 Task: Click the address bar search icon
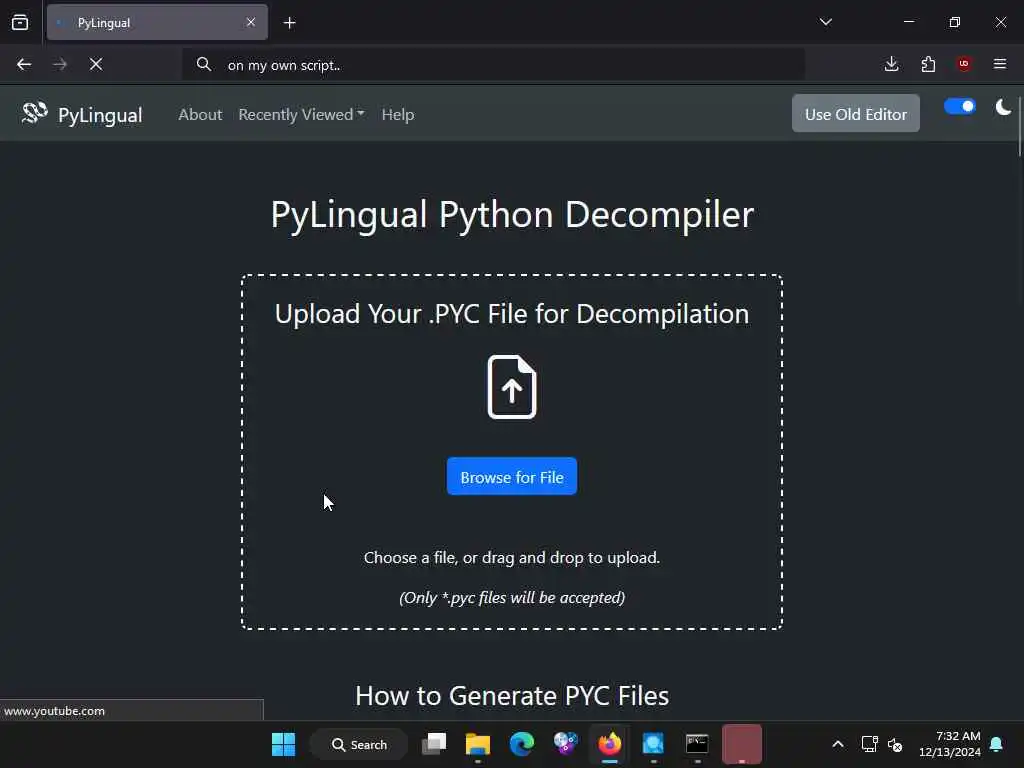click(x=204, y=64)
